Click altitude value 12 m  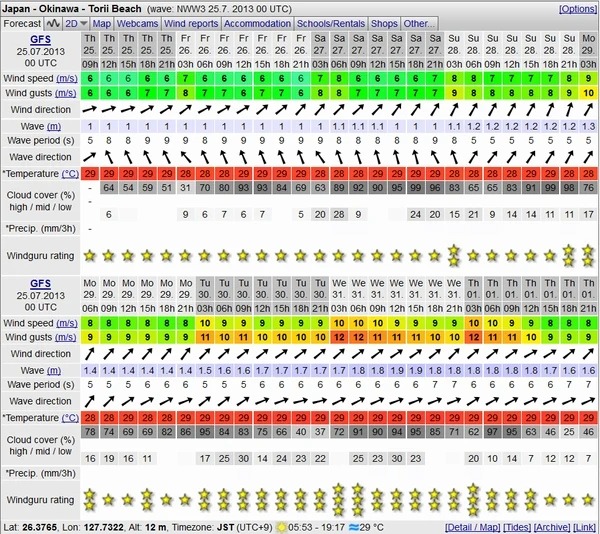click(156, 527)
